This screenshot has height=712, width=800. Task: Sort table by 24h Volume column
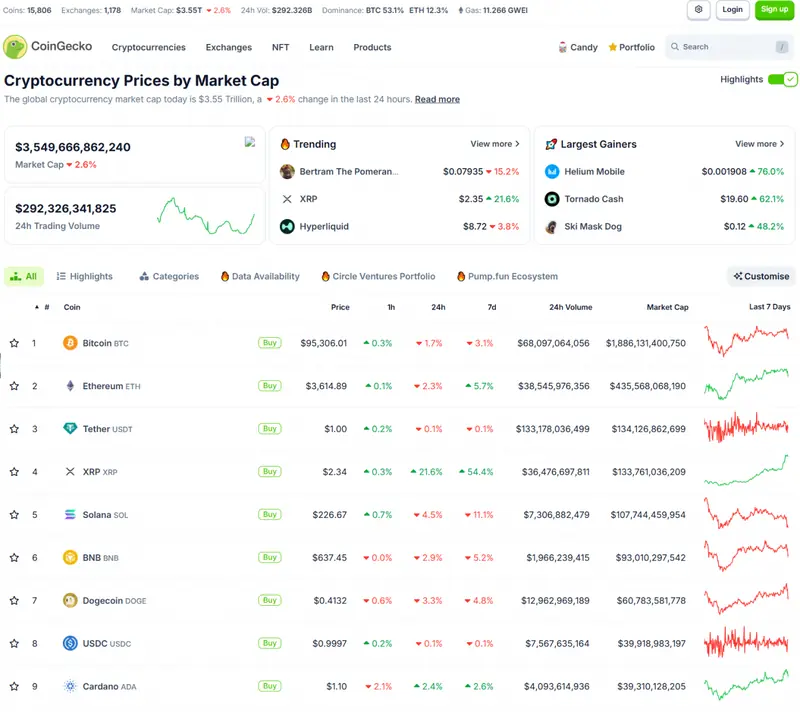(x=570, y=307)
